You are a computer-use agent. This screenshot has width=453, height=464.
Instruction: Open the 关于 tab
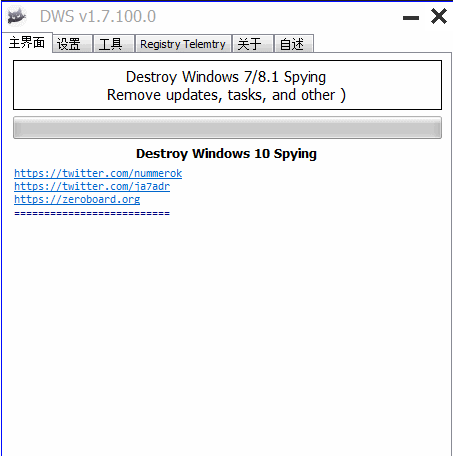click(253, 44)
